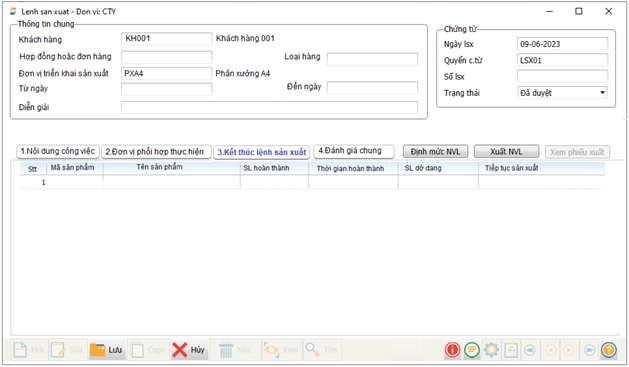This screenshot has width=629, height=367.
Task: Click the Phân xưởng A4 name text
Action: point(243,73)
